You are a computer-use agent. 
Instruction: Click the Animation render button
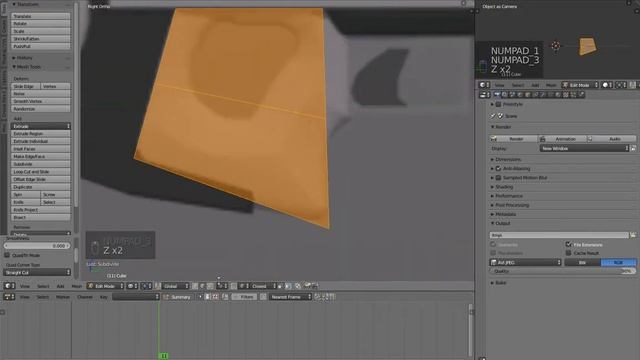(562, 139)
